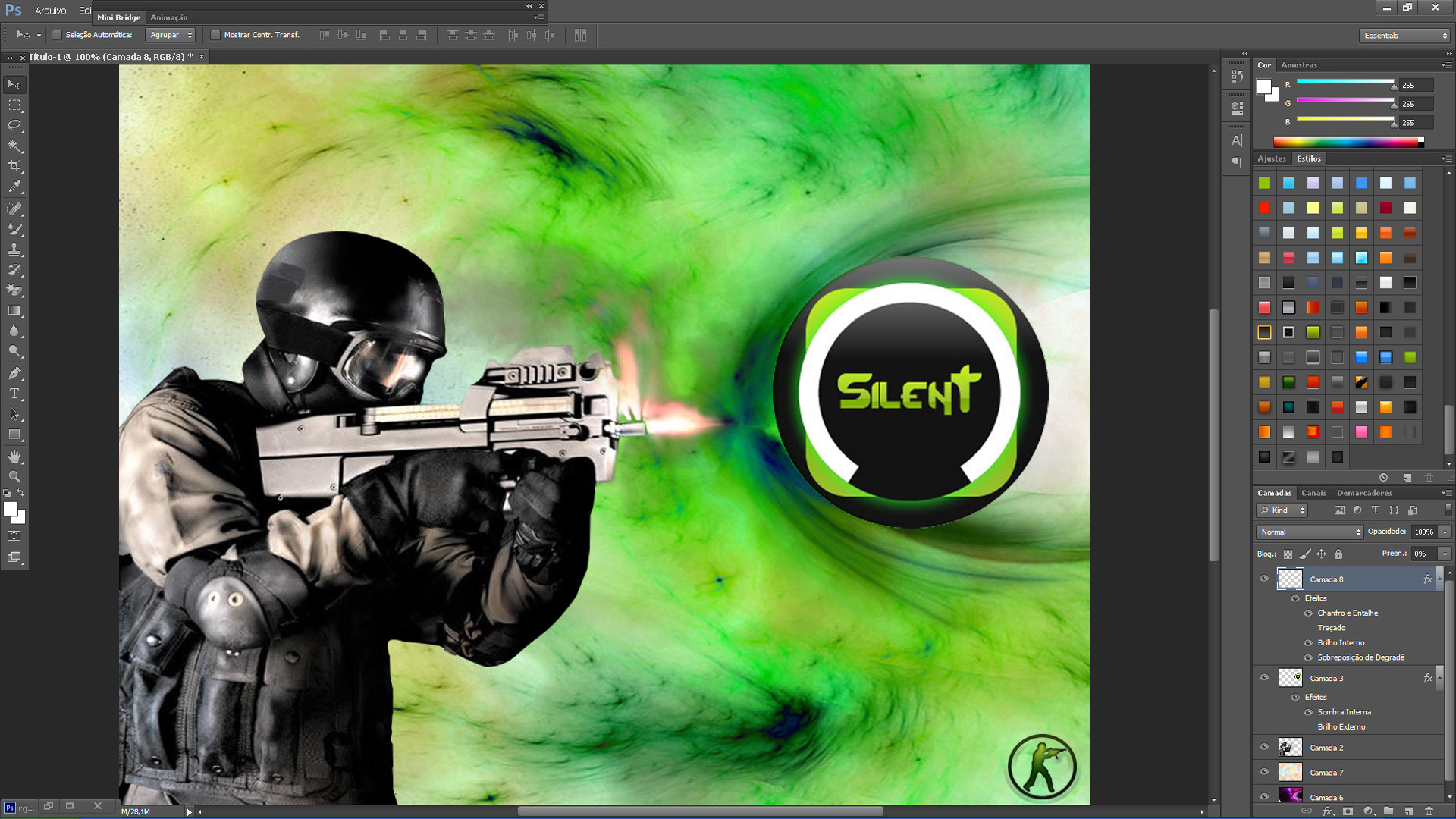The image size is (1456, 819).
Task: Create a new layer group
Action: pos(1389,811)
